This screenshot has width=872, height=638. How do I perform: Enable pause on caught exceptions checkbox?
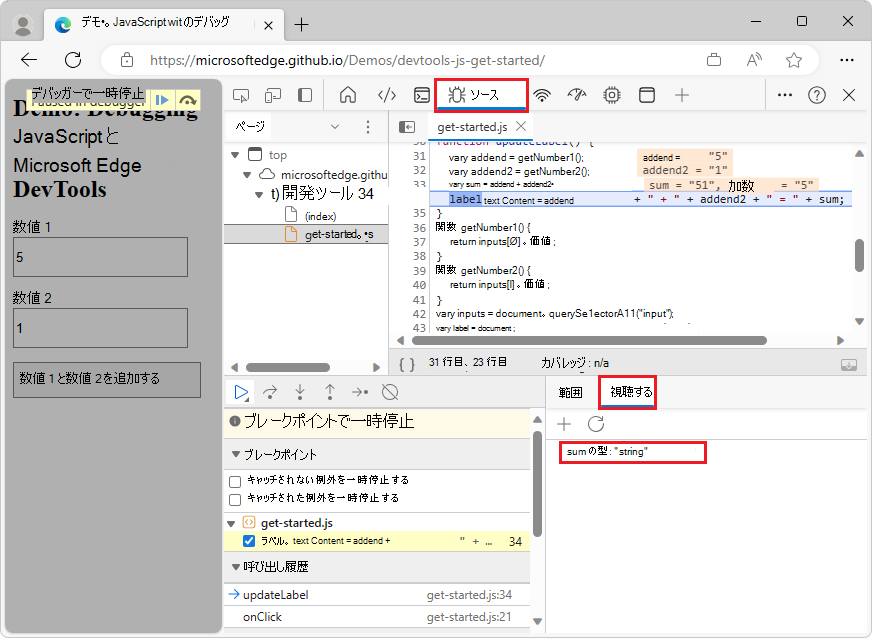[235, 498]
